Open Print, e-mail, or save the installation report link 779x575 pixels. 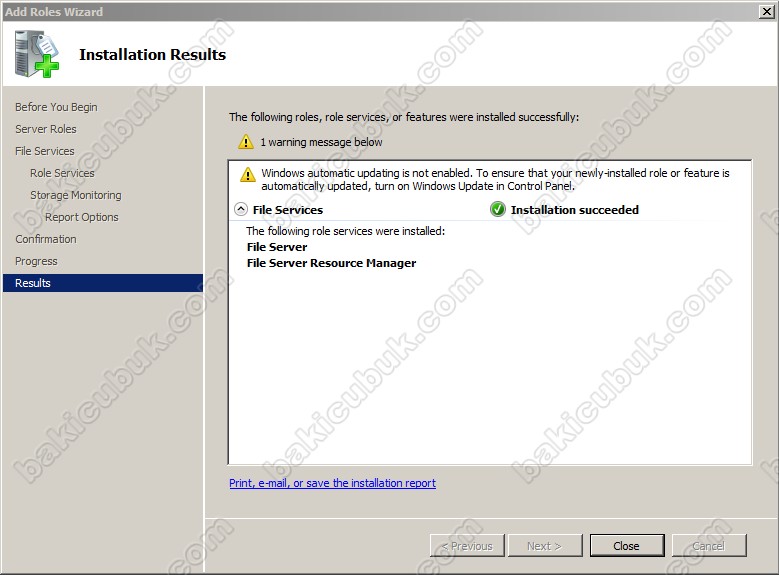click(332, 483)
